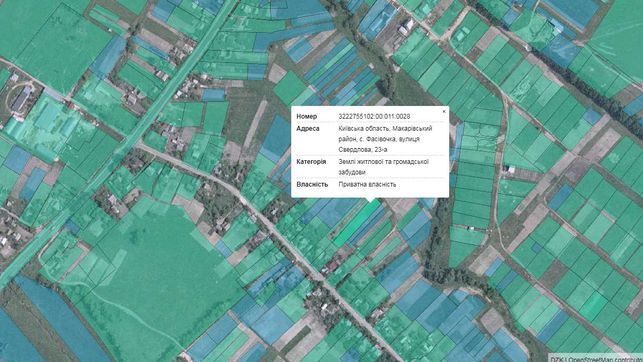This screenshot has width=643, height=362.
Task: Select the highlighted bright green parcel under popup
Action: [x=357, y=223]
